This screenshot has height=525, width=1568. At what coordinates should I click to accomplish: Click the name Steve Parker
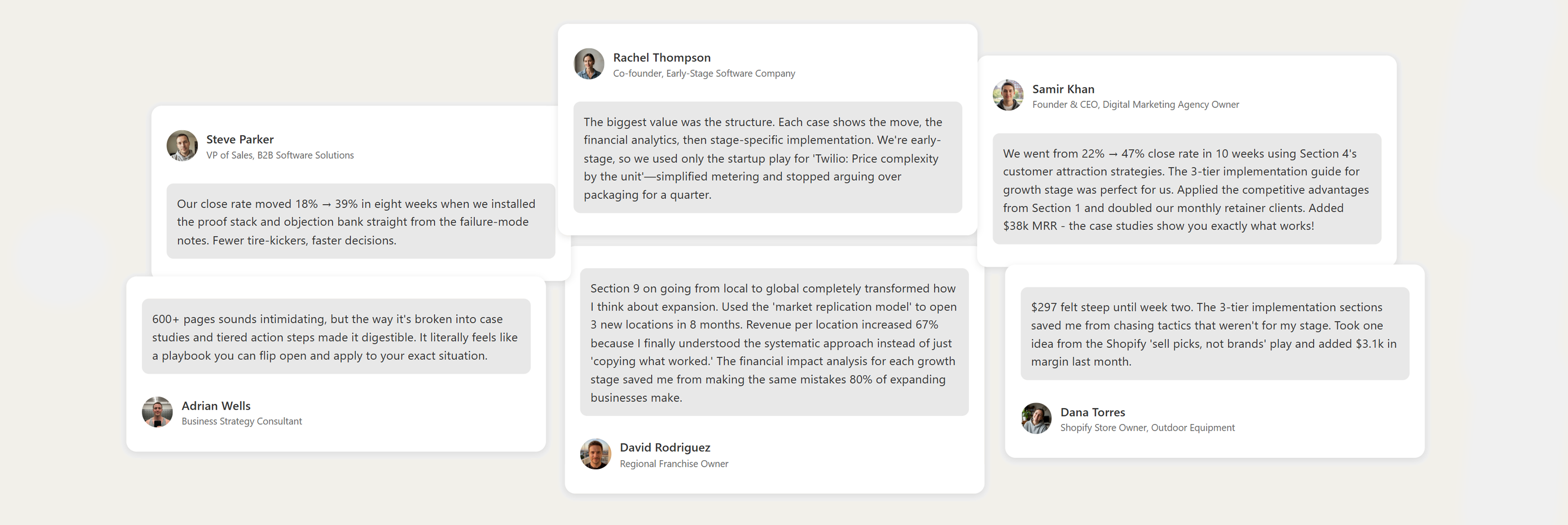[240, 139]
